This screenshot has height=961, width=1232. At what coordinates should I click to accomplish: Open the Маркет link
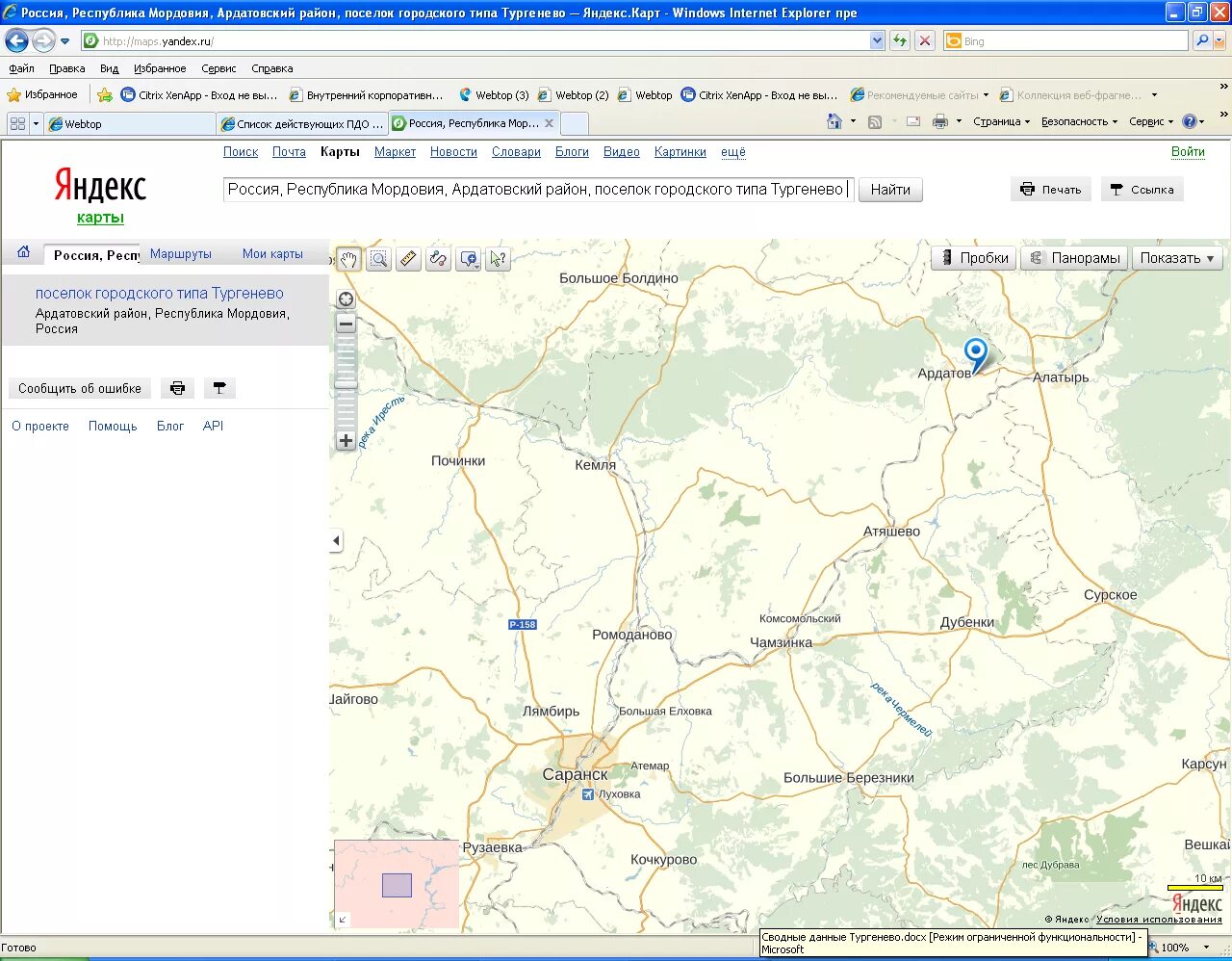click(x=395, y=152)
